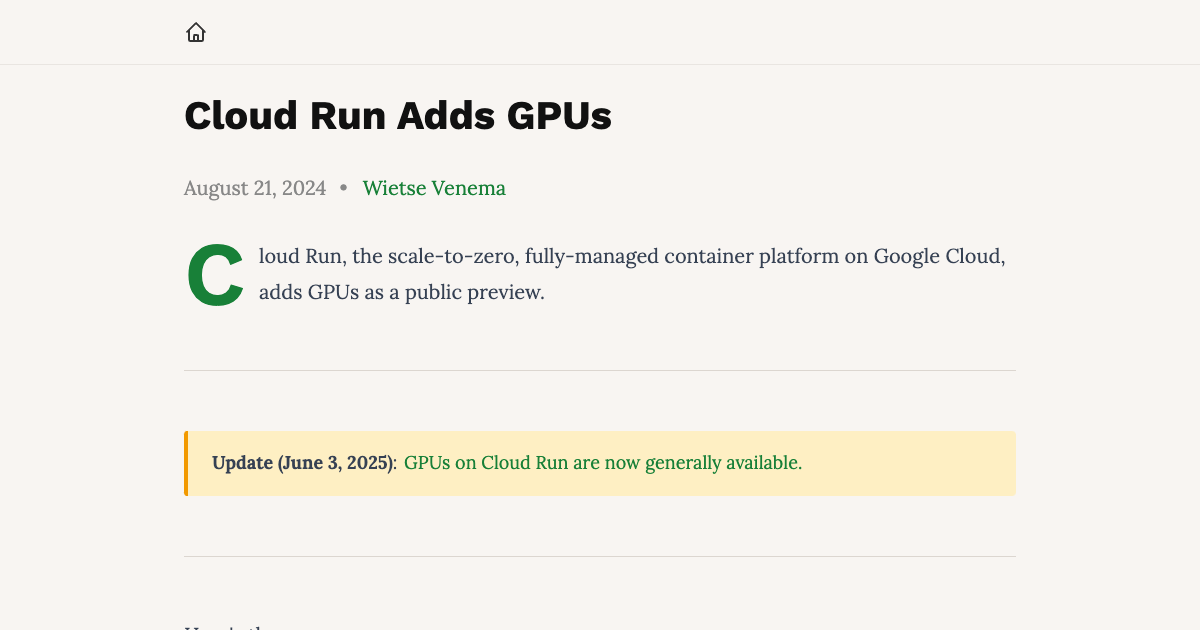Click the horizontal divider below the update box
Viewport: 1200px width, 630px height.
pos(600,557)
